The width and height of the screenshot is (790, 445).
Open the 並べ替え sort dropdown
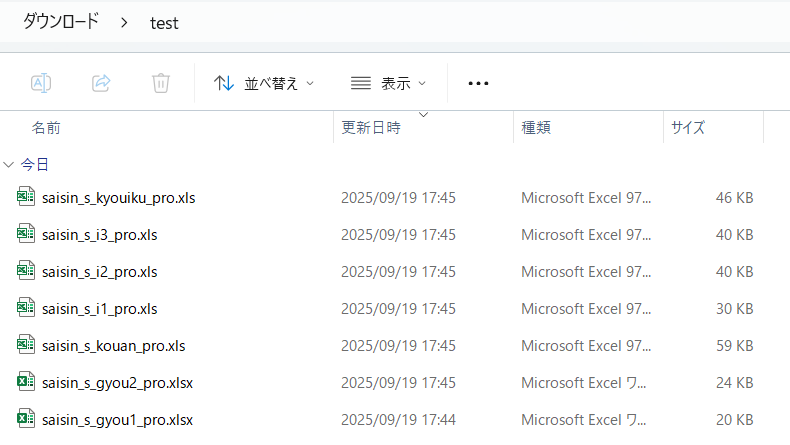tap(264, 83)
